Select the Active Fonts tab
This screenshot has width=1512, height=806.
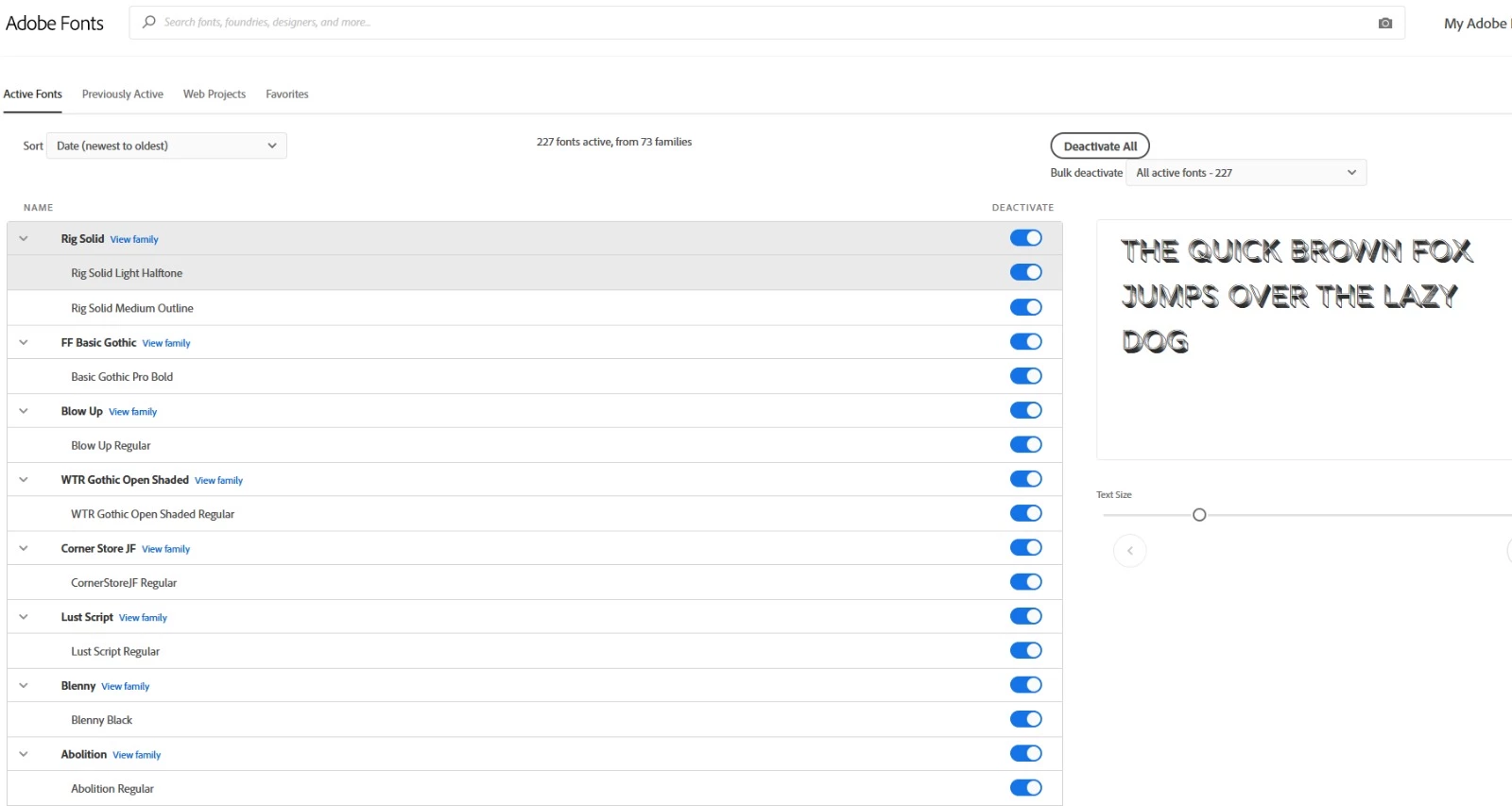pyautogui.click(x=33, y=94)
